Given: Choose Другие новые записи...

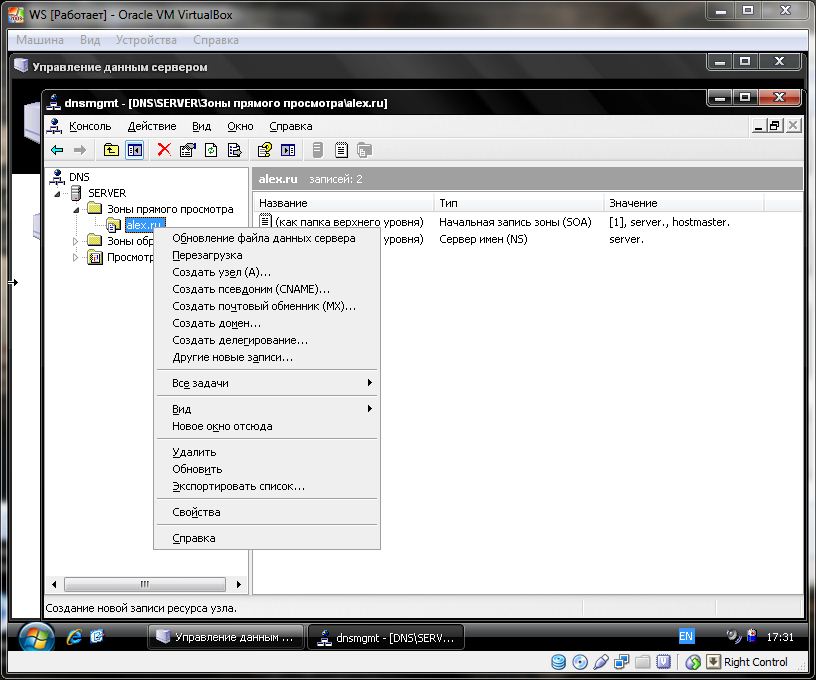Looking at the screenshot, I should 267,357.
